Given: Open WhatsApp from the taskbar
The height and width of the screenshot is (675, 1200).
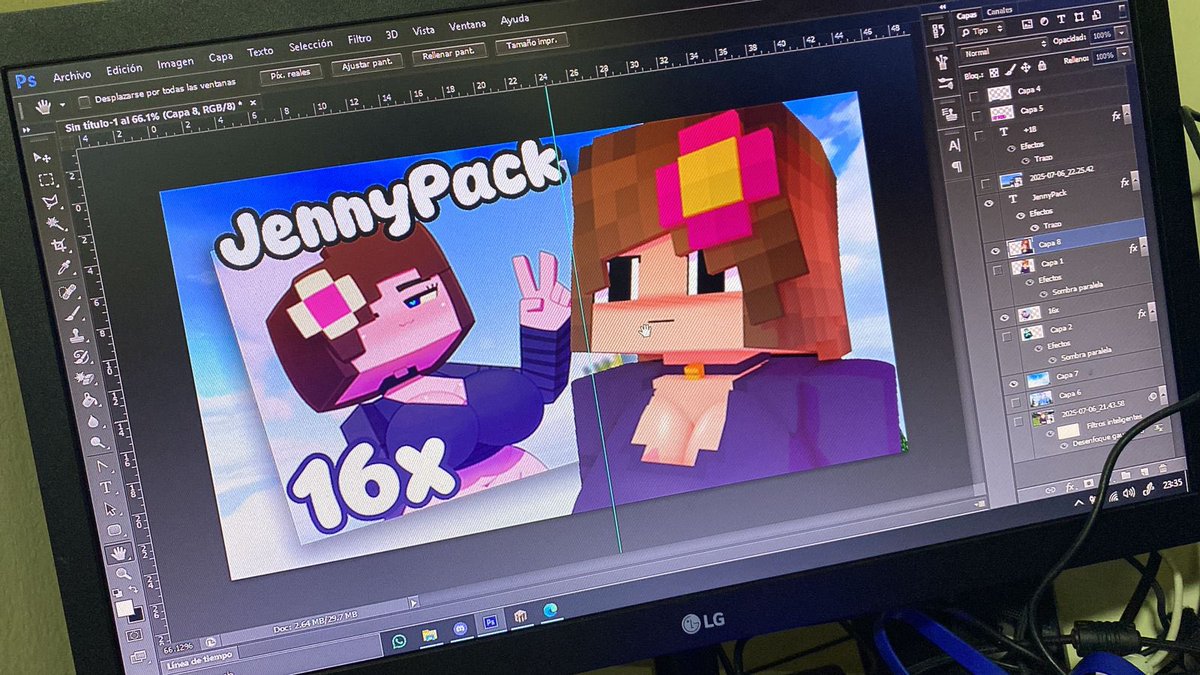Looking at the screenshot, I should 399,641.
